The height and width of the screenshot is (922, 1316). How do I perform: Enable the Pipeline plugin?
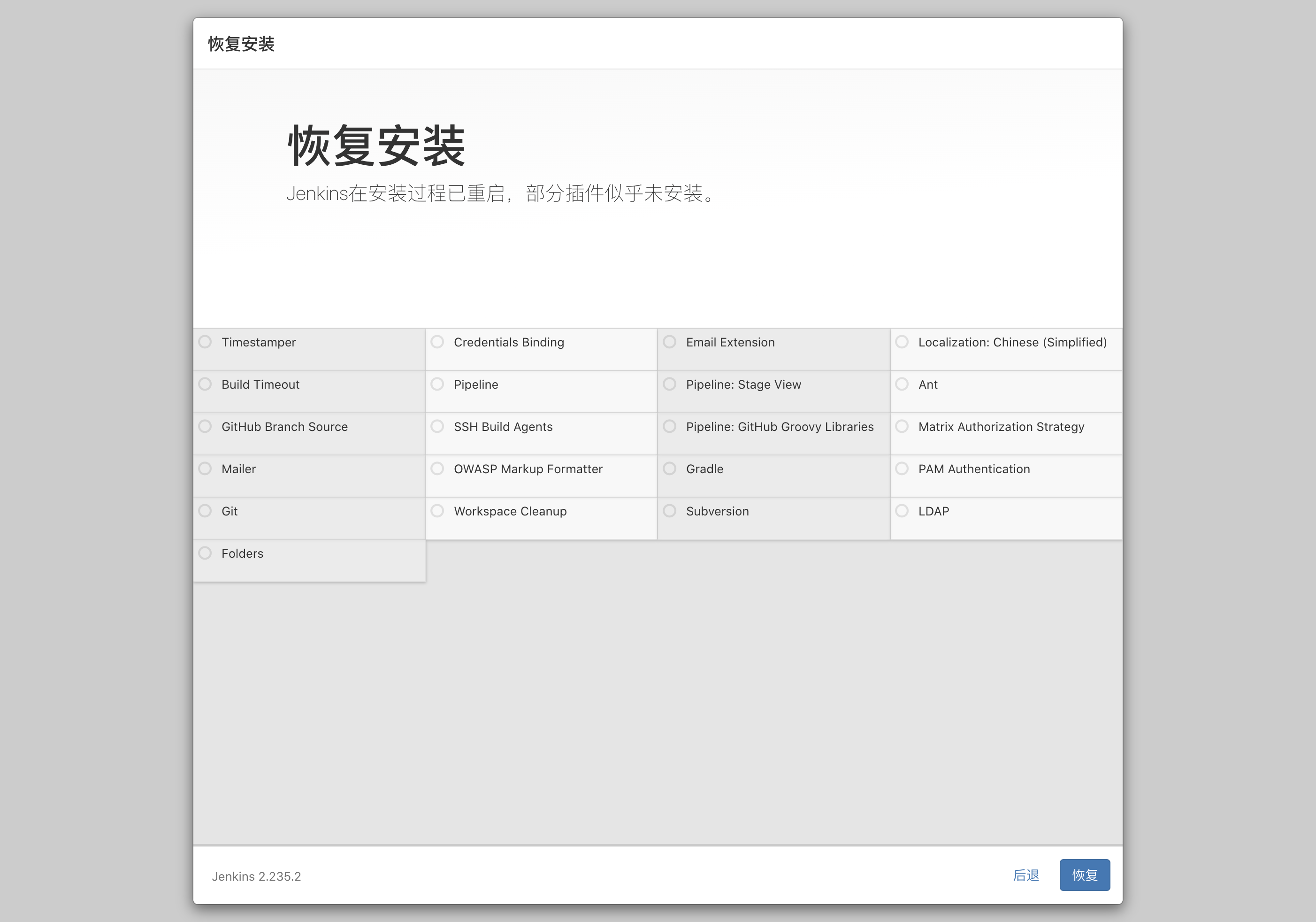437,384
